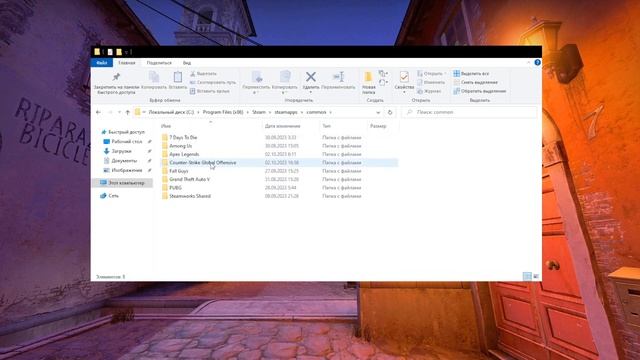Select the Among Us folder
The width and height of the screenshot is (640, 360).
click(180, 146)
